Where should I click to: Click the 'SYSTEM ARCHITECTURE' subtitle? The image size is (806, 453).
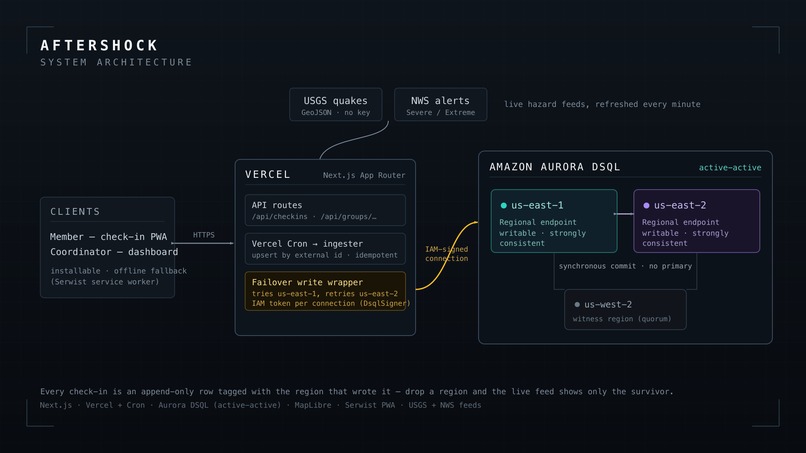116,62
